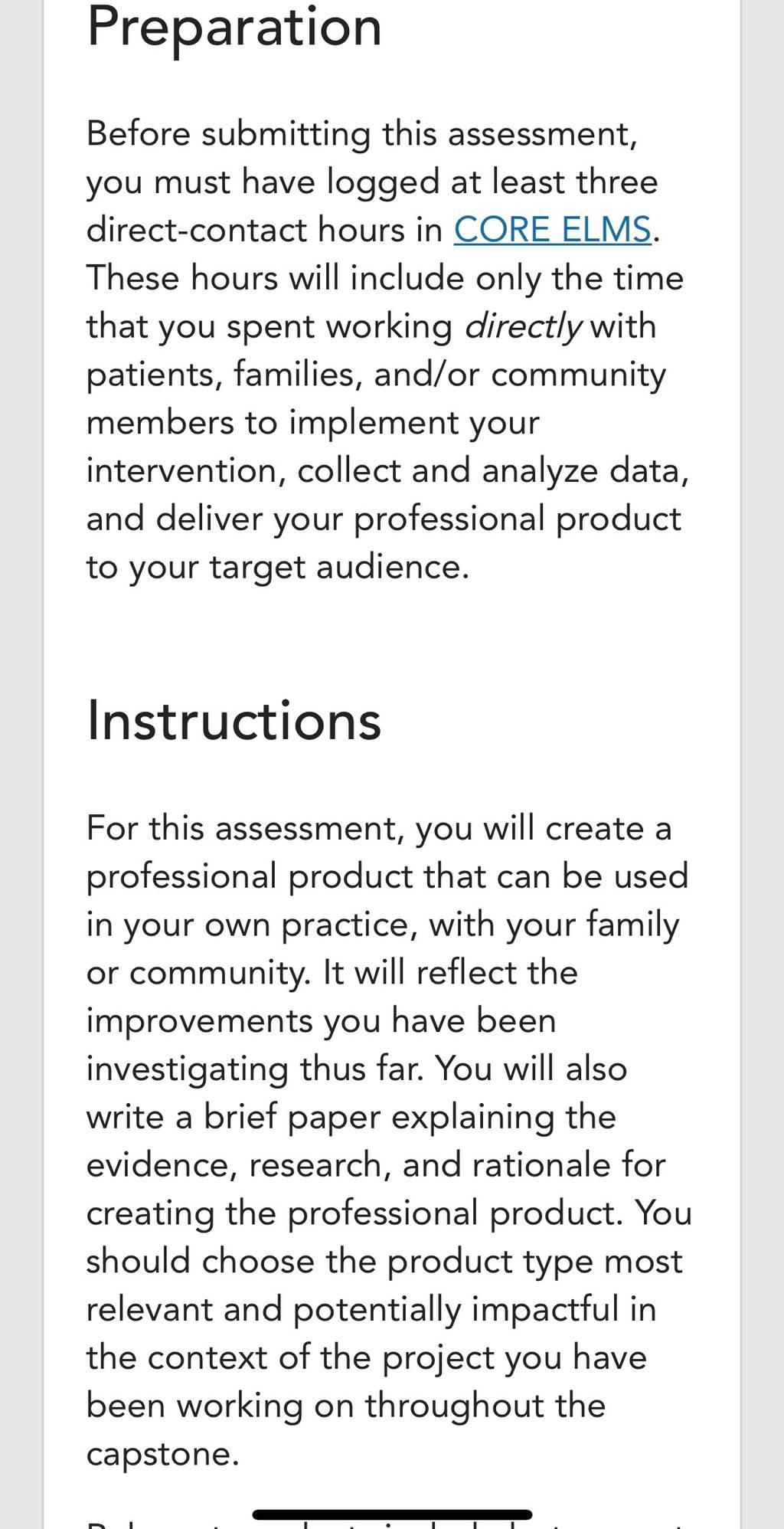Tap the line "been working on throughout the"
Image resolution: width=784 pixels, height=1529 pixels.
pyautogui.click(x=346, y=1406)
